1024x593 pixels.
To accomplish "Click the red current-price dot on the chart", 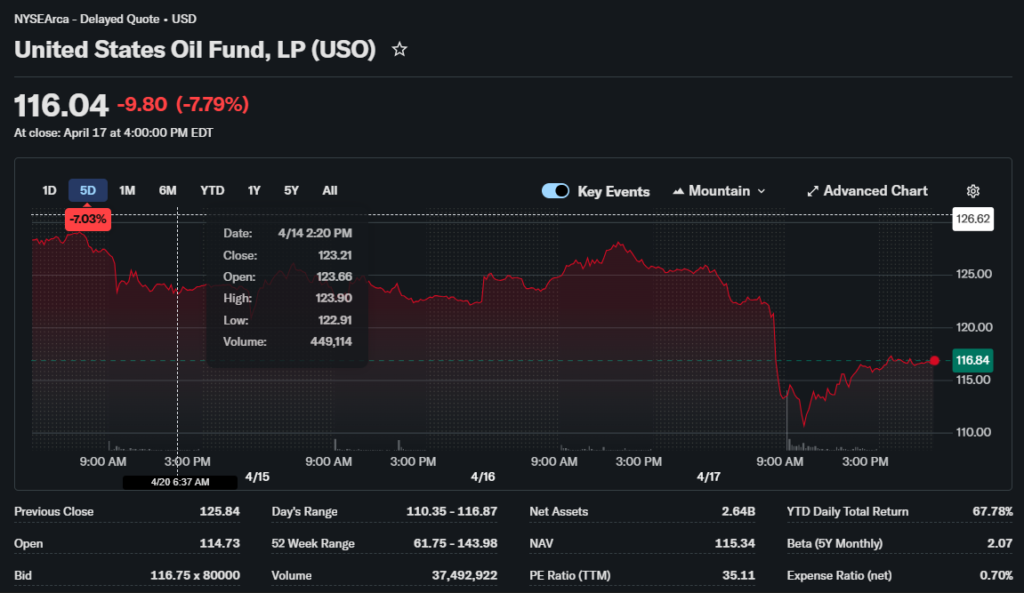I will point(934,360).
